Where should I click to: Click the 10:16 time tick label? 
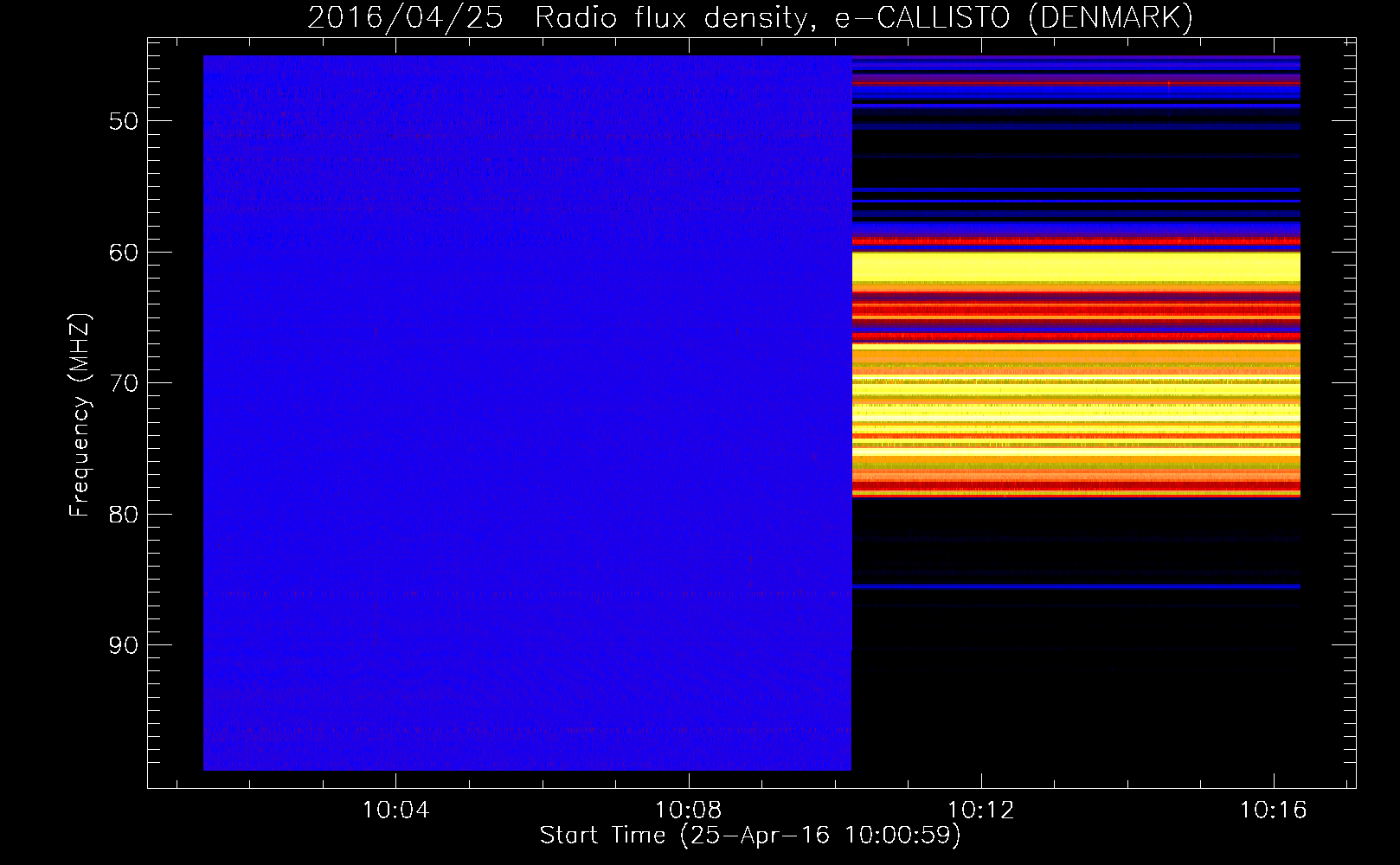point(1273,811)
